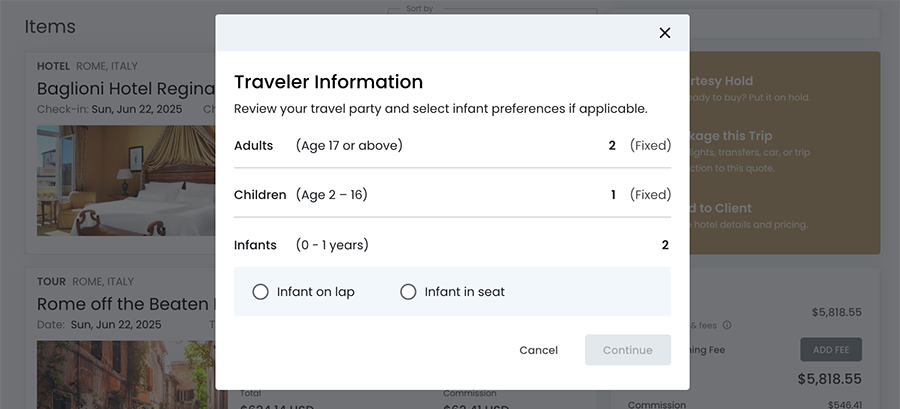The width and height of the screenshot is (900, 409).
Task: Open the Baglioni hotel room photo
Action: tap(126, 181)
